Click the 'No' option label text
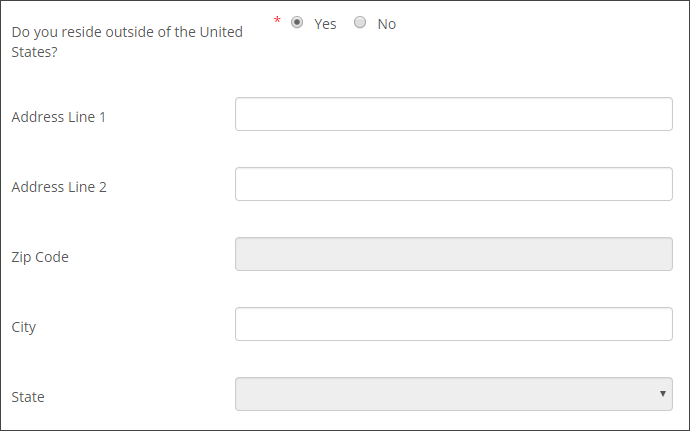Screen dimensions: 690x431 [x=387, y=24]
